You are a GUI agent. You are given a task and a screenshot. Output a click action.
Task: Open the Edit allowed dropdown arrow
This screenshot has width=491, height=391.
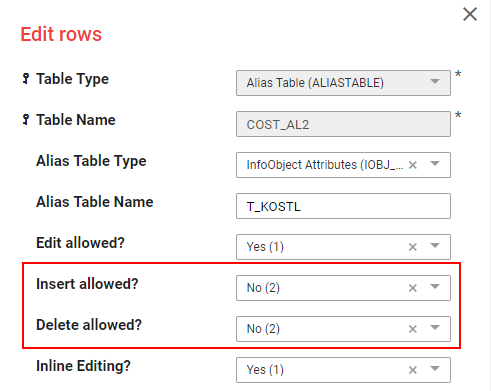click(x=435, y=246)
